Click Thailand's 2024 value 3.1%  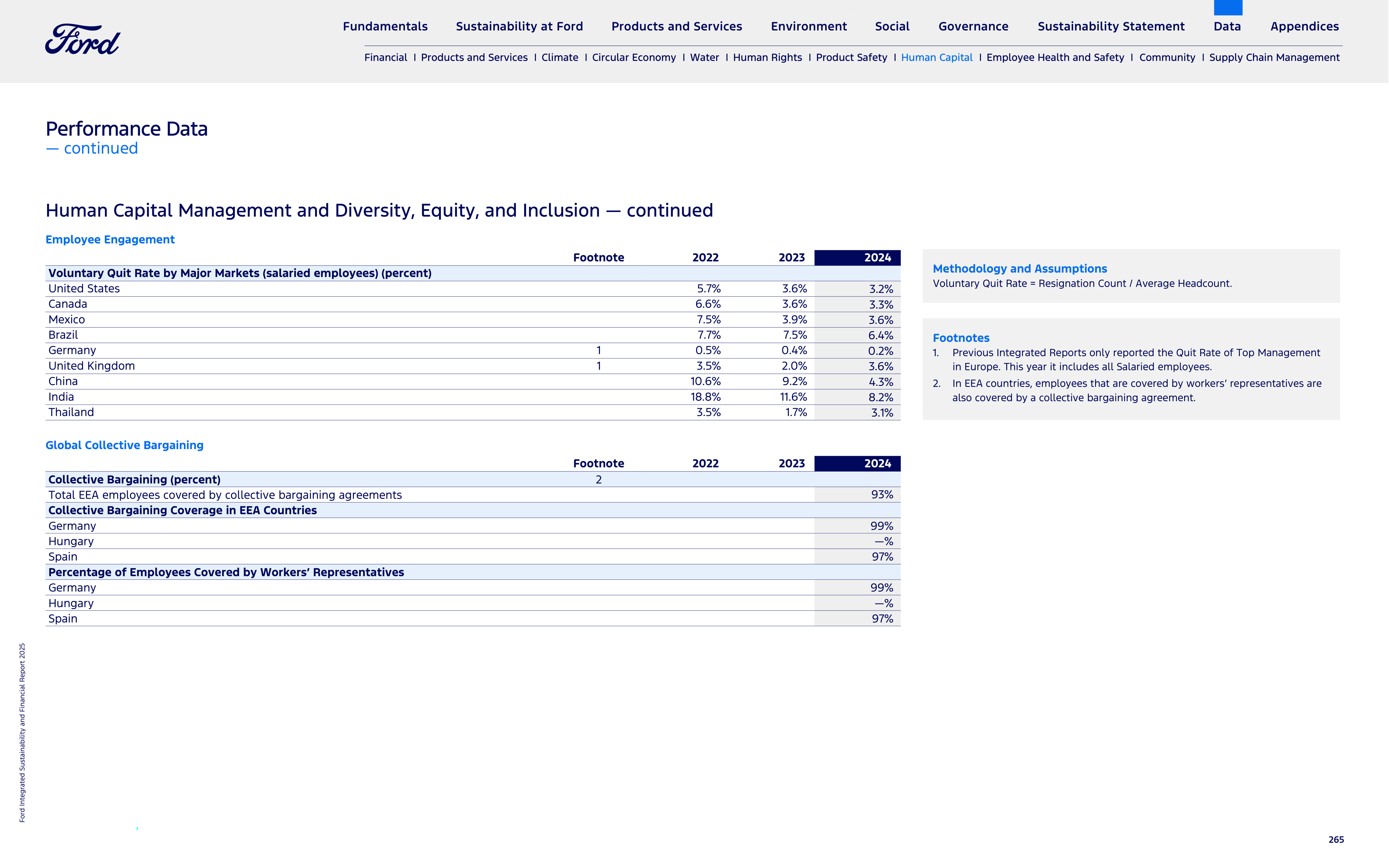[x=882, y=413]
